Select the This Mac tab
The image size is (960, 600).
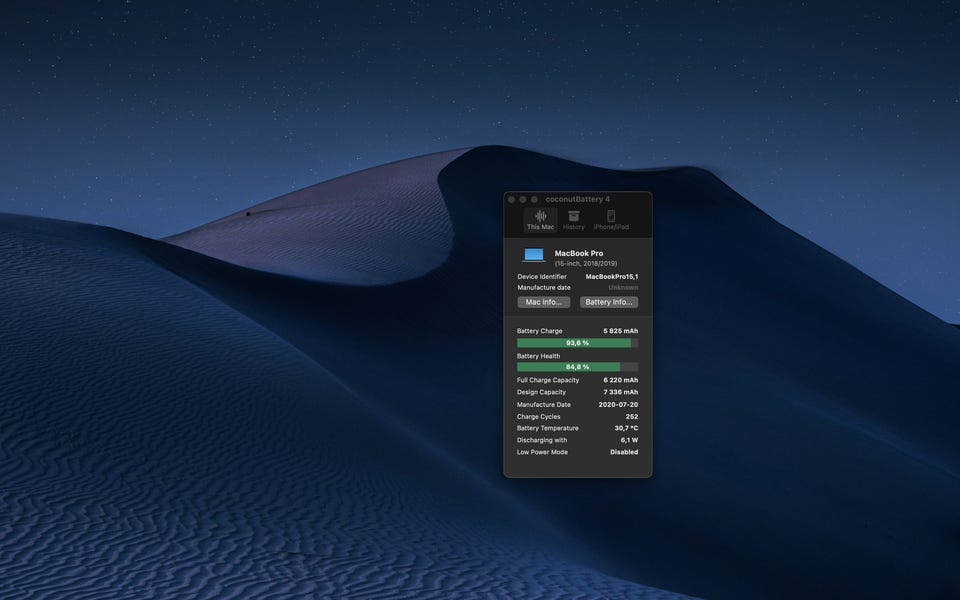point(541,220)
